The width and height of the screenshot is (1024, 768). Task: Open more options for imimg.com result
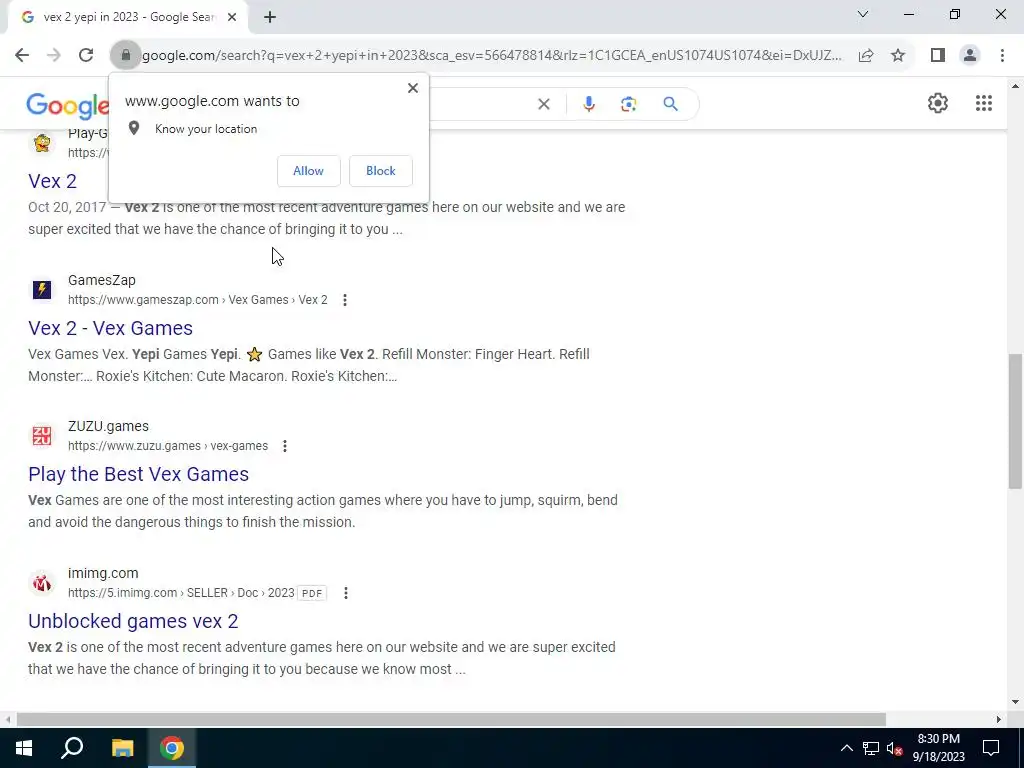coord(345,593)
